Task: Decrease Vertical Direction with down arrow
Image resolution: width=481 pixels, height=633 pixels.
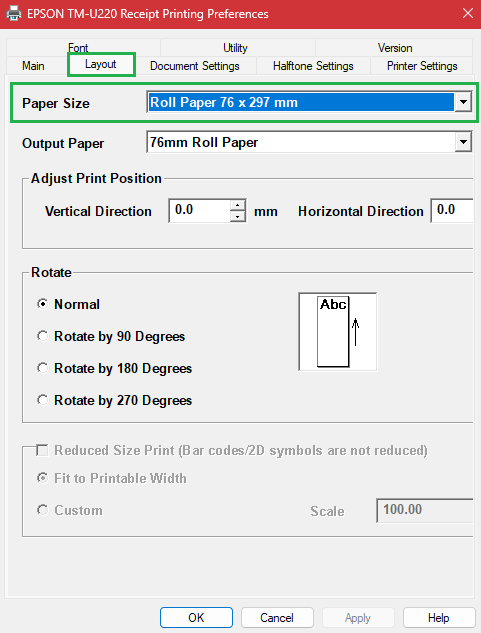Action: pyautogui.click(x=238, y=216)
